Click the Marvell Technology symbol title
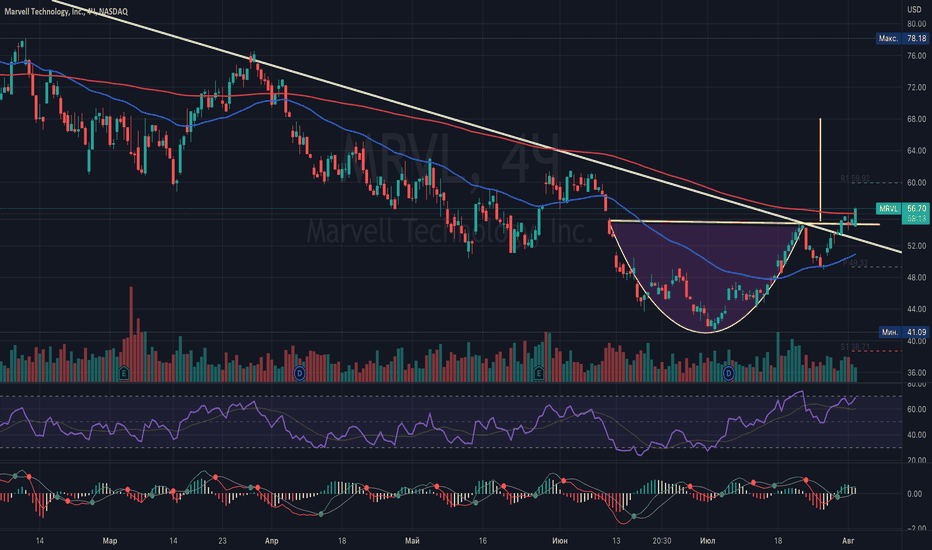 click(65, 11)
